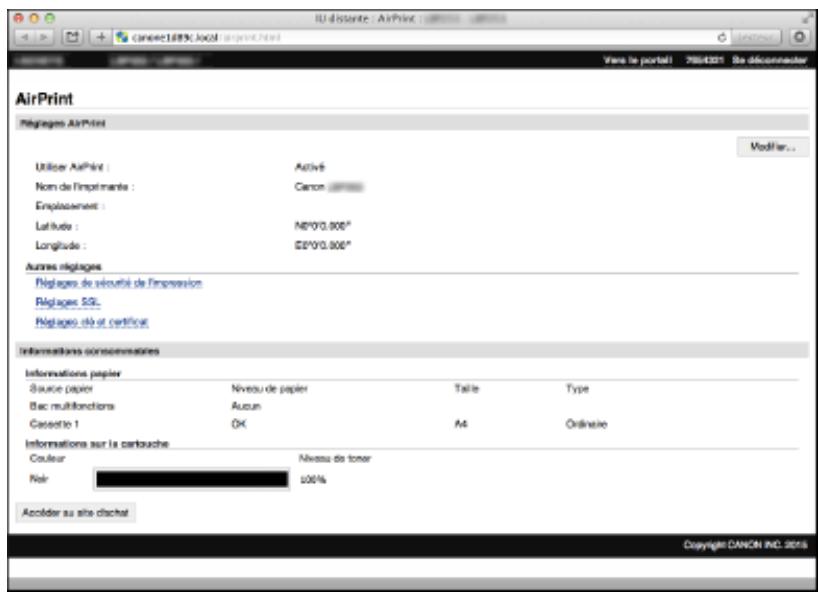Viewport: 818px width, 593px height.
Task: Add a new tab with plus icon
Action: click(101, 37)
